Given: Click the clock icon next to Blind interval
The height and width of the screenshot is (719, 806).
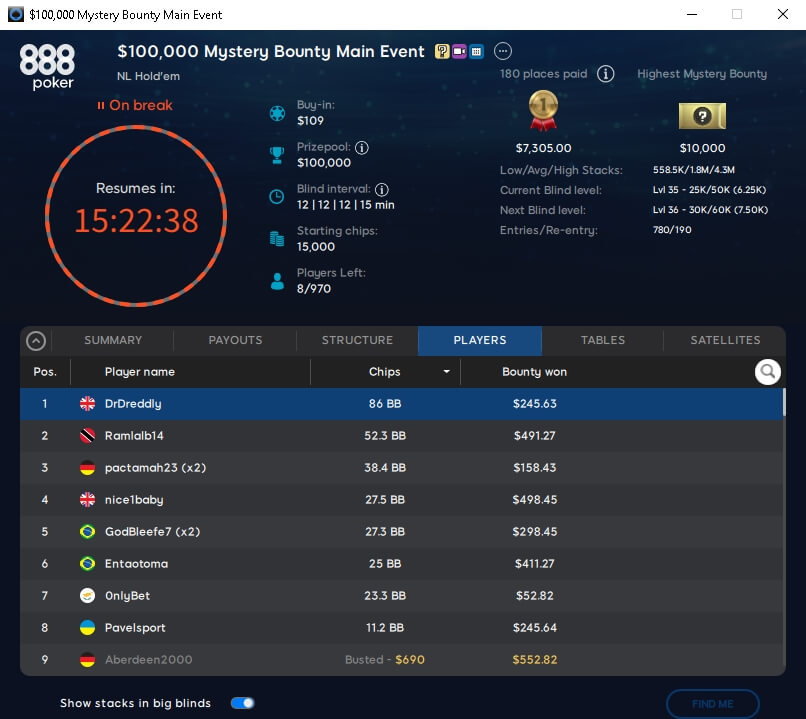Looking at the screenshot, I should tap(276, 196).
